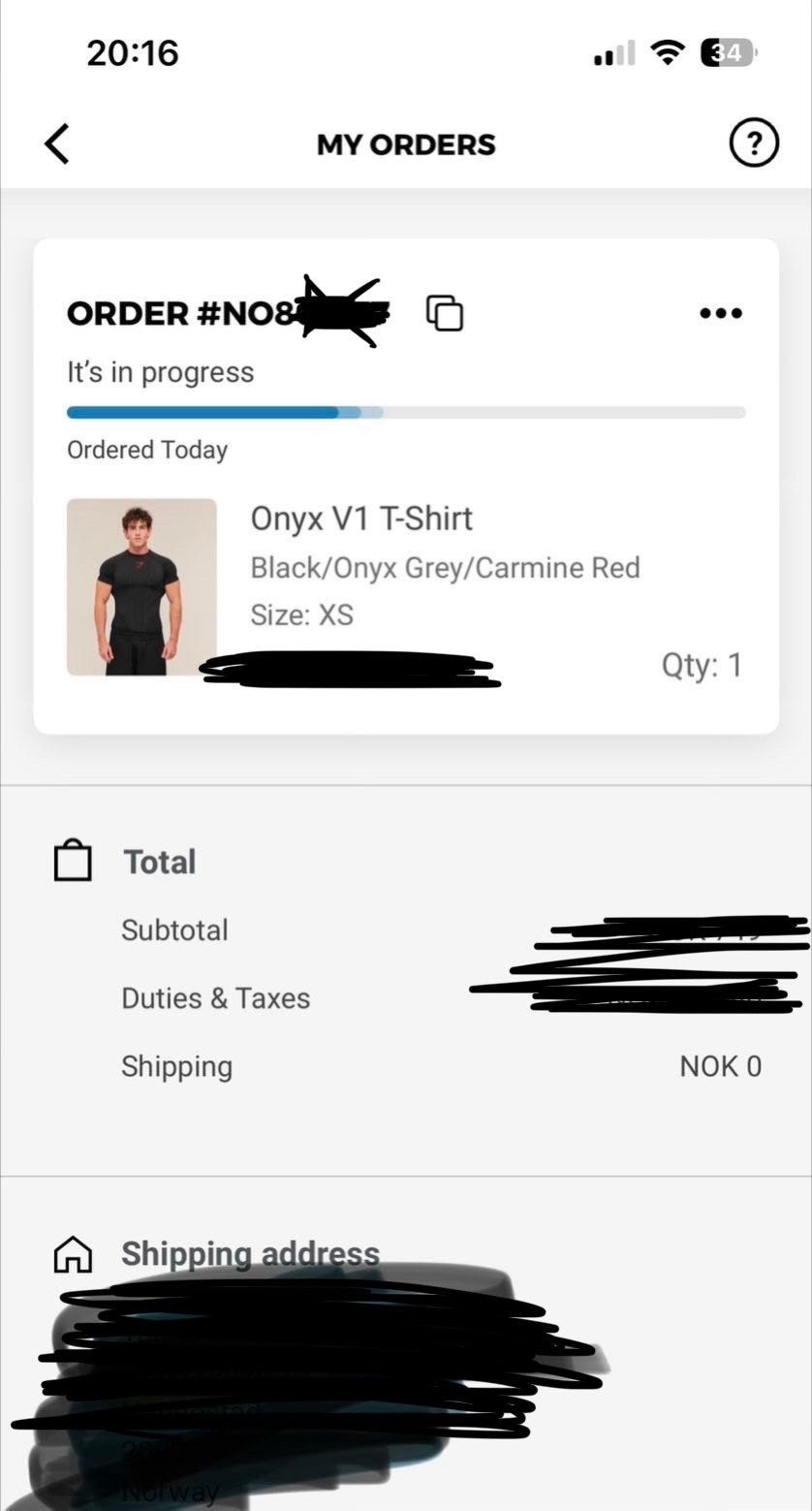The image size is (812, 1511).
Task: Tap the back arrow icon
Action: click(x=57, y=144)
